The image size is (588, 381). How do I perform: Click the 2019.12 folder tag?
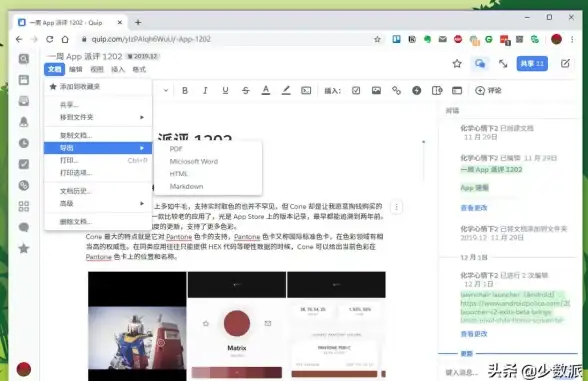click(x=142, y=56)
